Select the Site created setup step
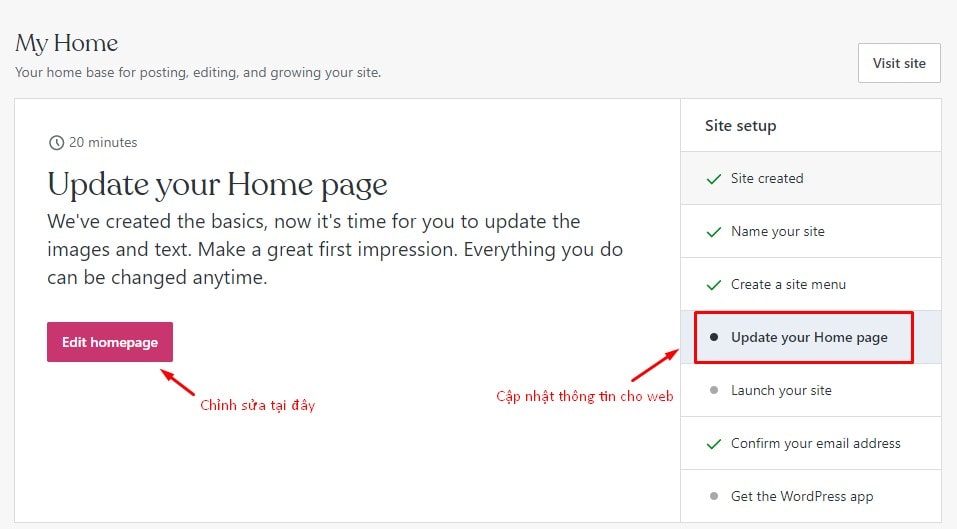957x529 pixels. click(767, 179)
